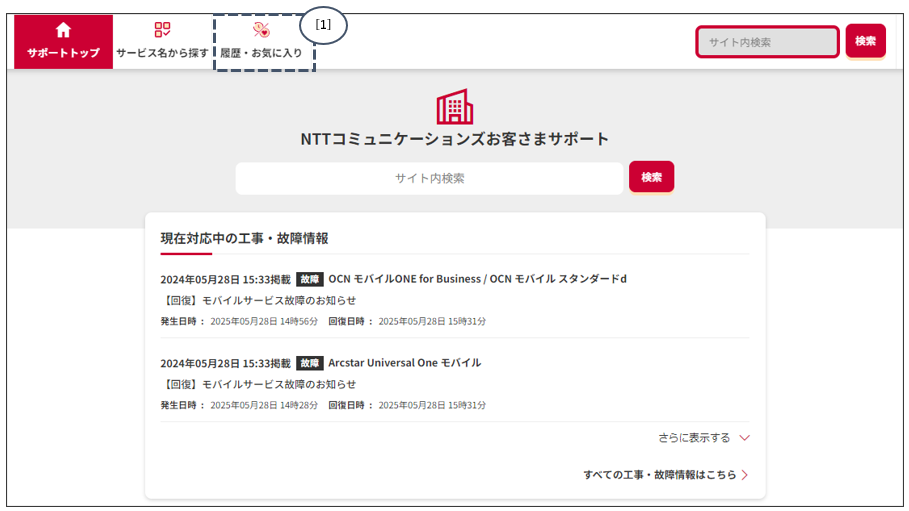Viewport: 909px width, 511px height.
Task: Expand the list with さらに表示する
Action: click(x=694, y=438)
